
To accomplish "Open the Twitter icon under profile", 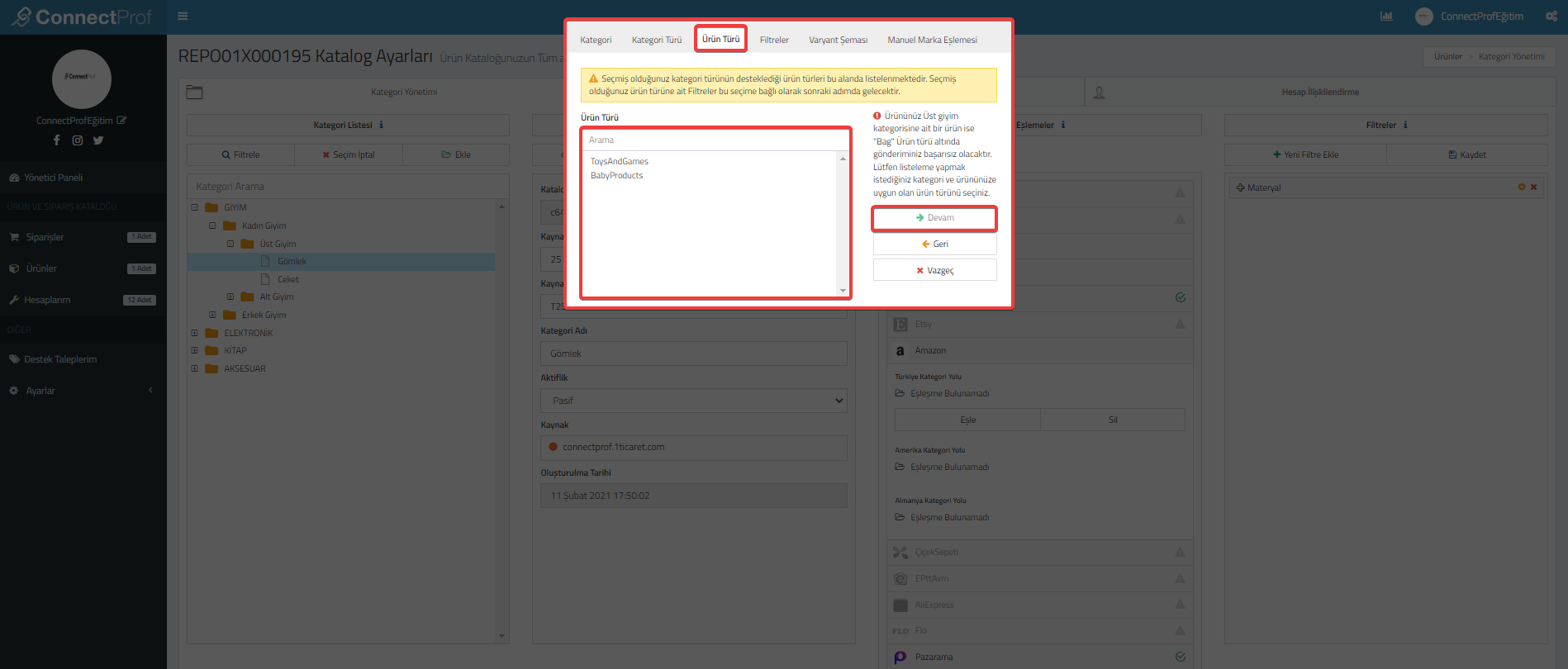I will pyautogui.click(x=98, y=140).
